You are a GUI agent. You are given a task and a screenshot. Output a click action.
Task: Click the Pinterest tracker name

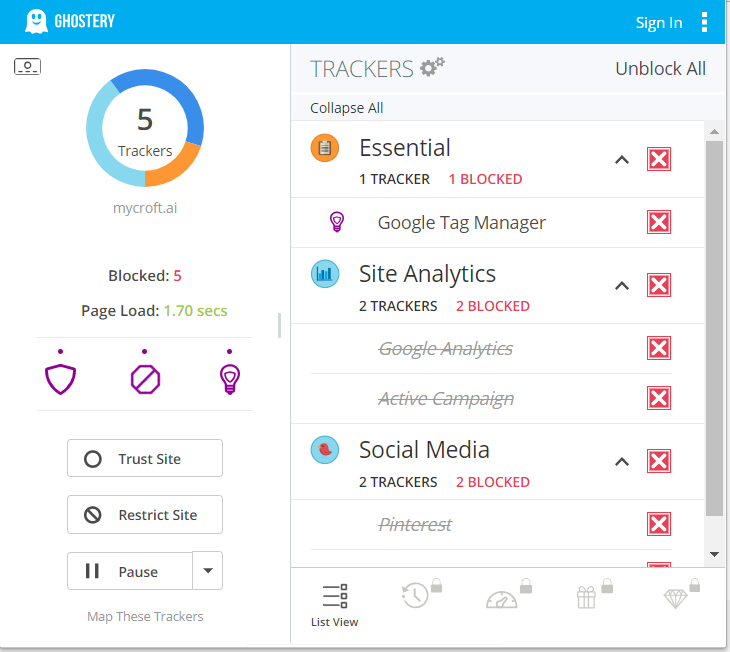point(415,525)
